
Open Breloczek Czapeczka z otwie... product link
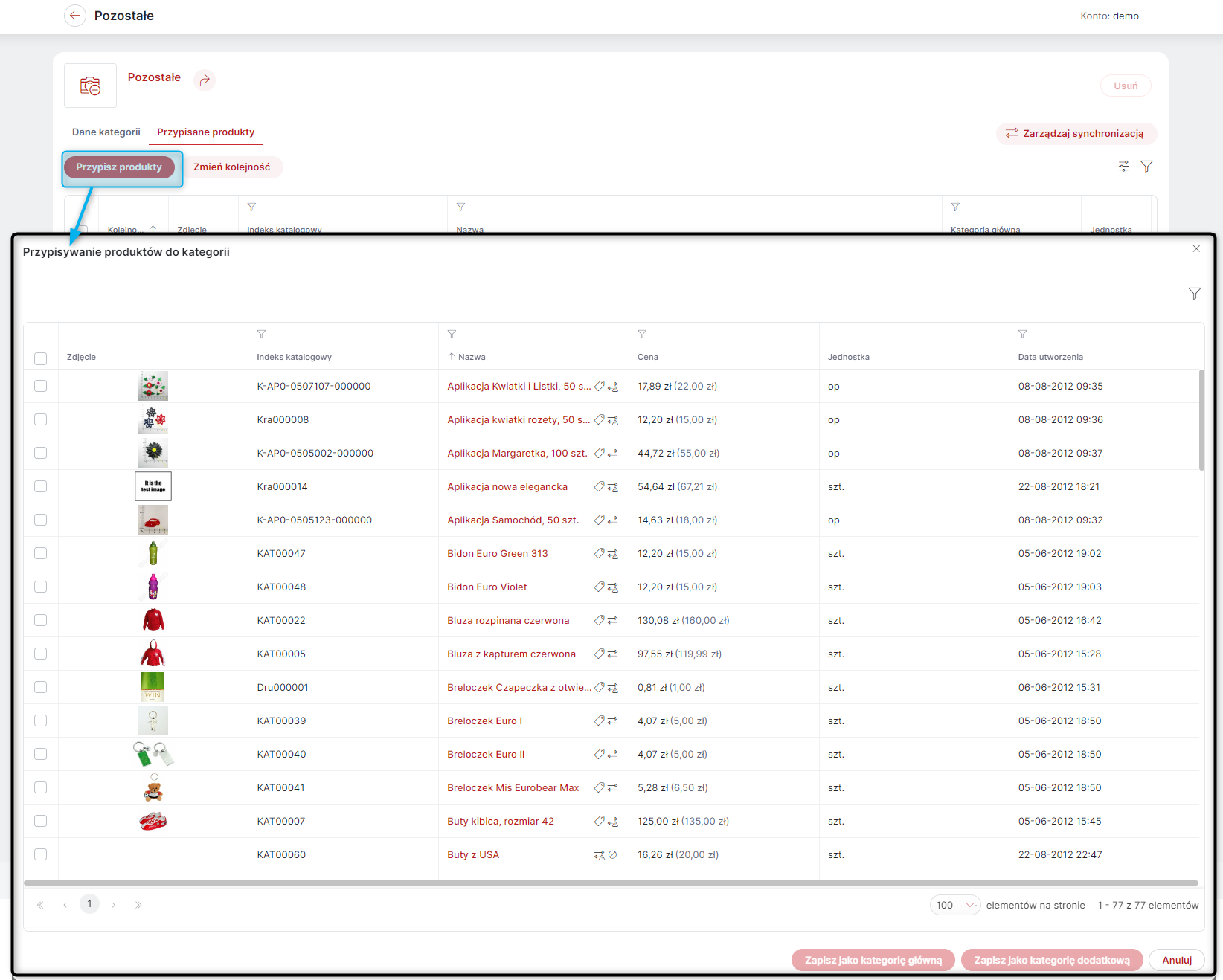(519, 687)
